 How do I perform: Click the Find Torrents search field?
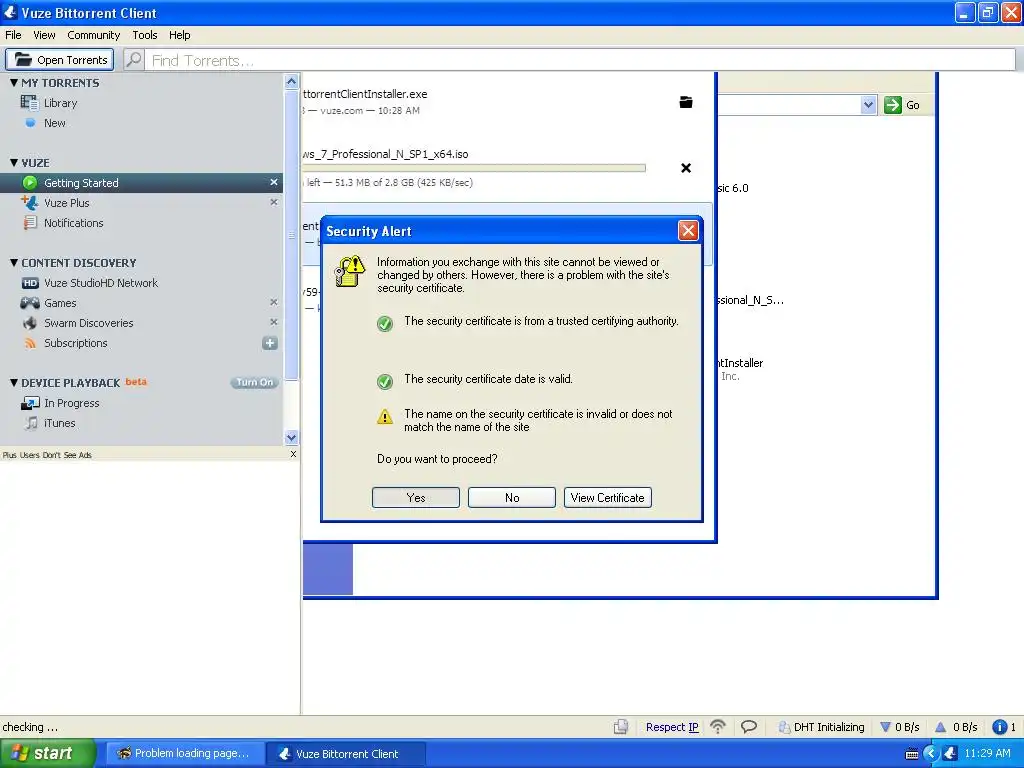[580, 60]
